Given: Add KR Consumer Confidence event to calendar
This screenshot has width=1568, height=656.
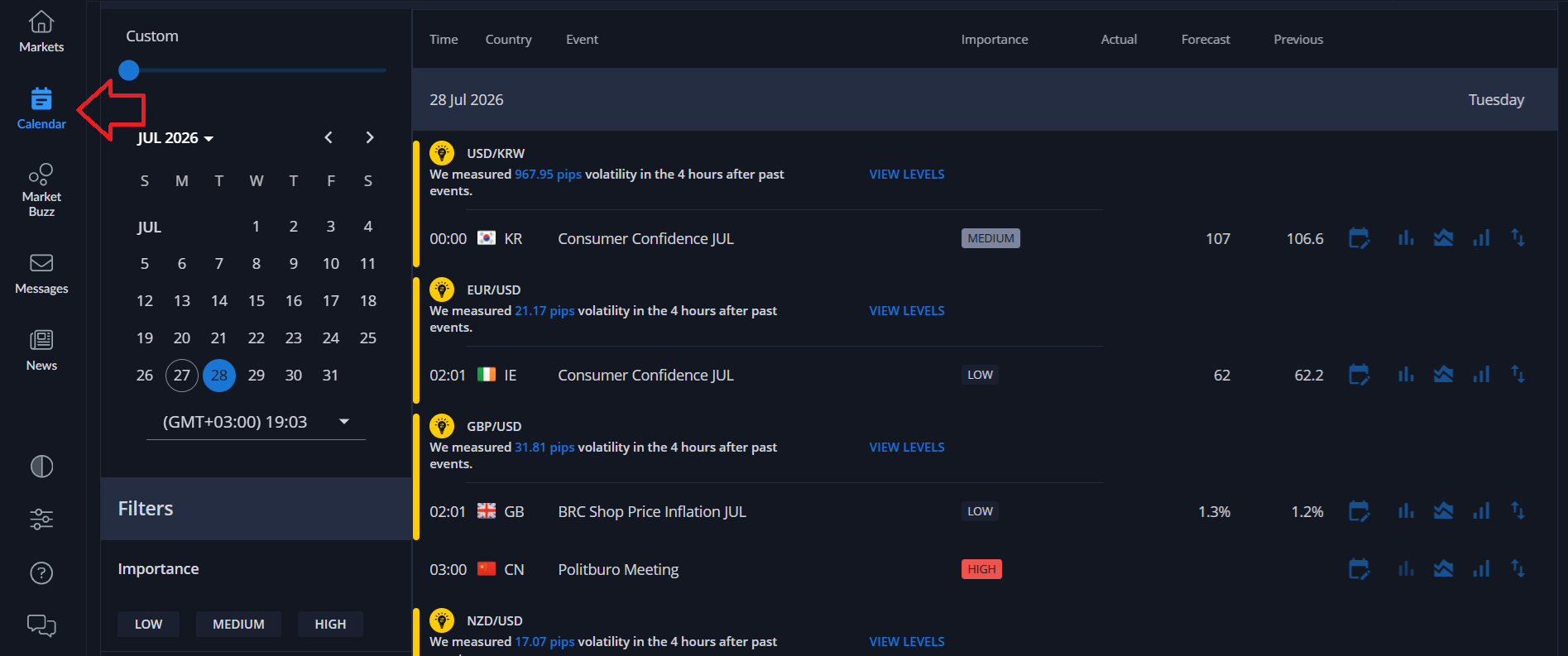Looking at the screenshot, I should 1359,238.
